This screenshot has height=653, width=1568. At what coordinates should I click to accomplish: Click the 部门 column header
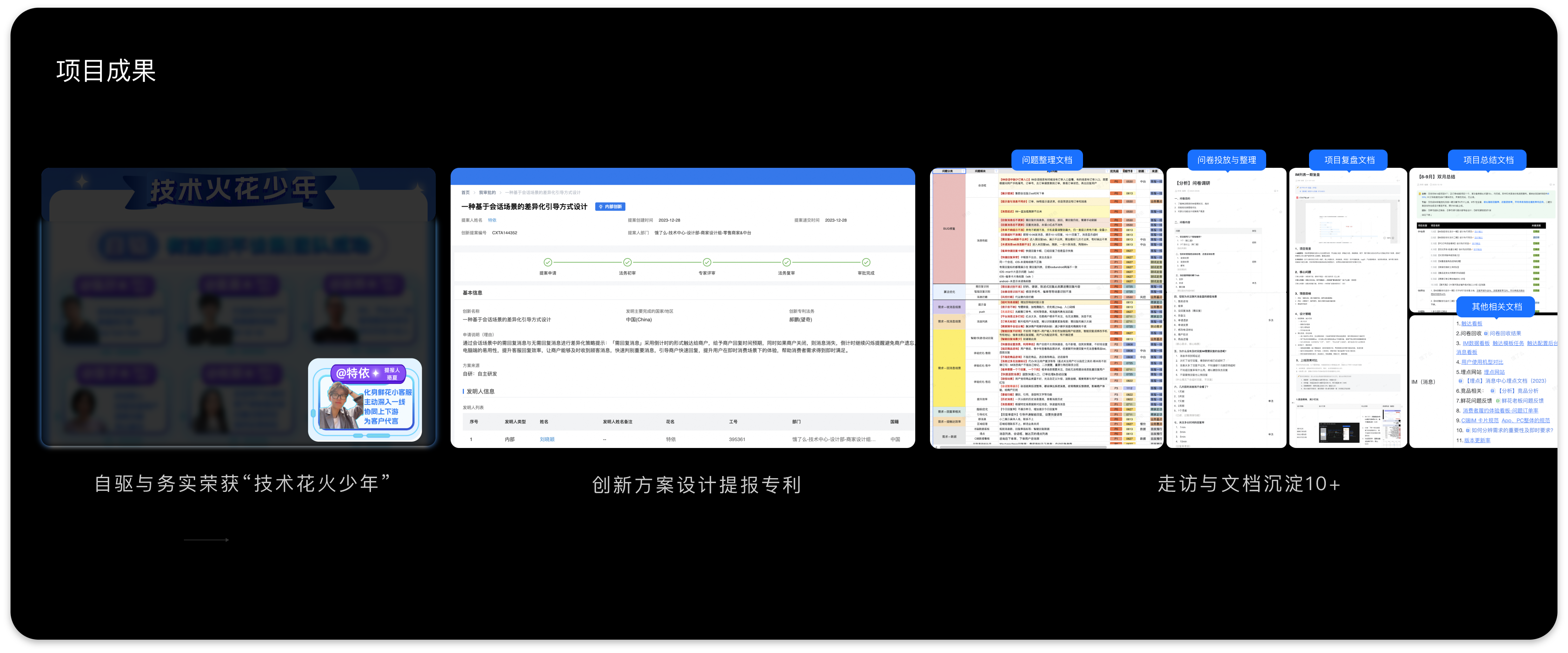pyautogui.click(x=796, y=422)
